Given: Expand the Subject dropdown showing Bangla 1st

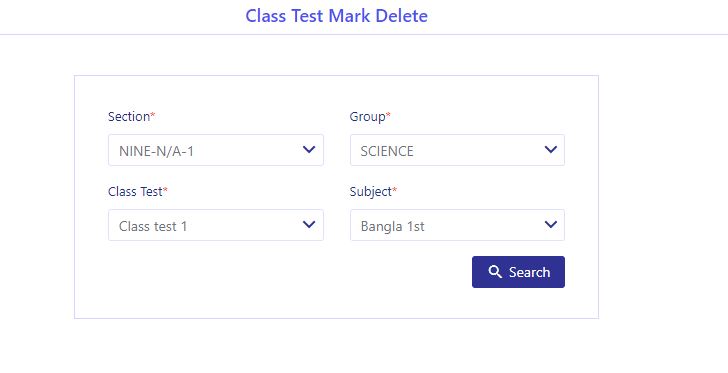Looking at the screenshot, I should [457, 225].
